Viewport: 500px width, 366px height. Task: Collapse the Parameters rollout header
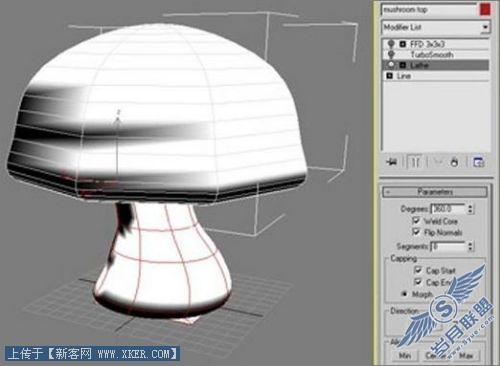coord(435,192)
